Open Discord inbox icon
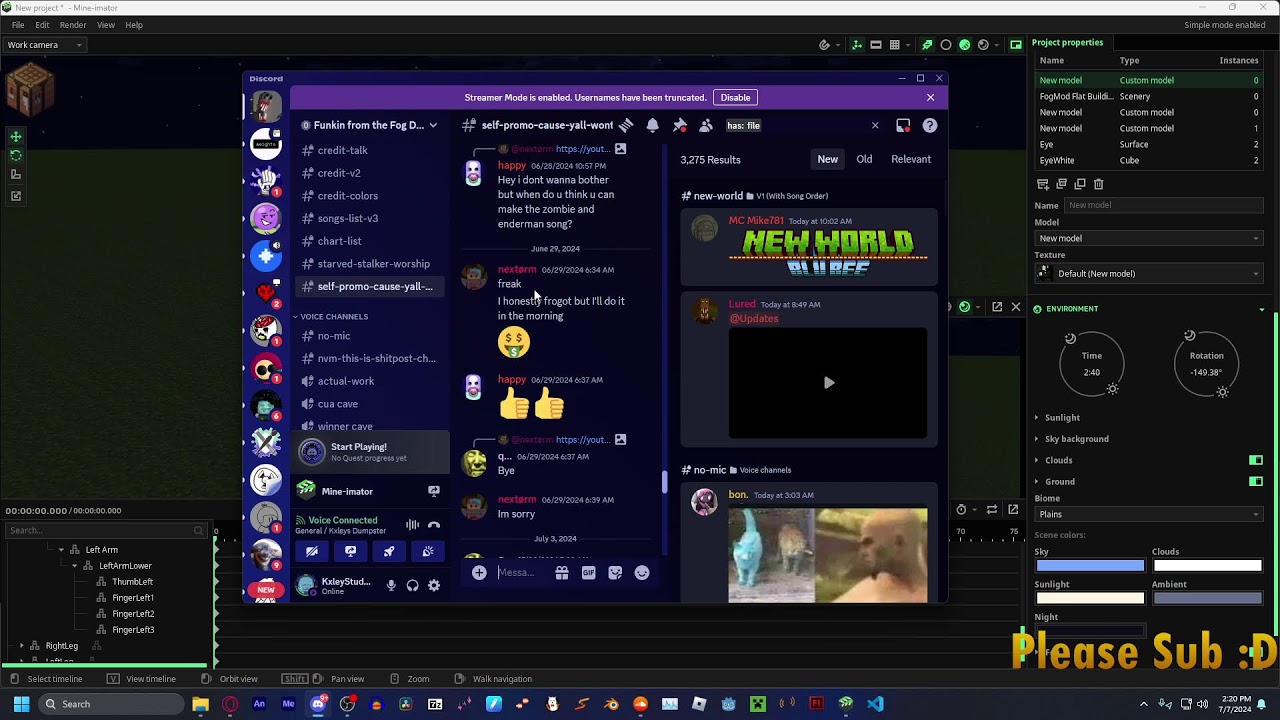 pyautogui.click(x=903, y=125)
